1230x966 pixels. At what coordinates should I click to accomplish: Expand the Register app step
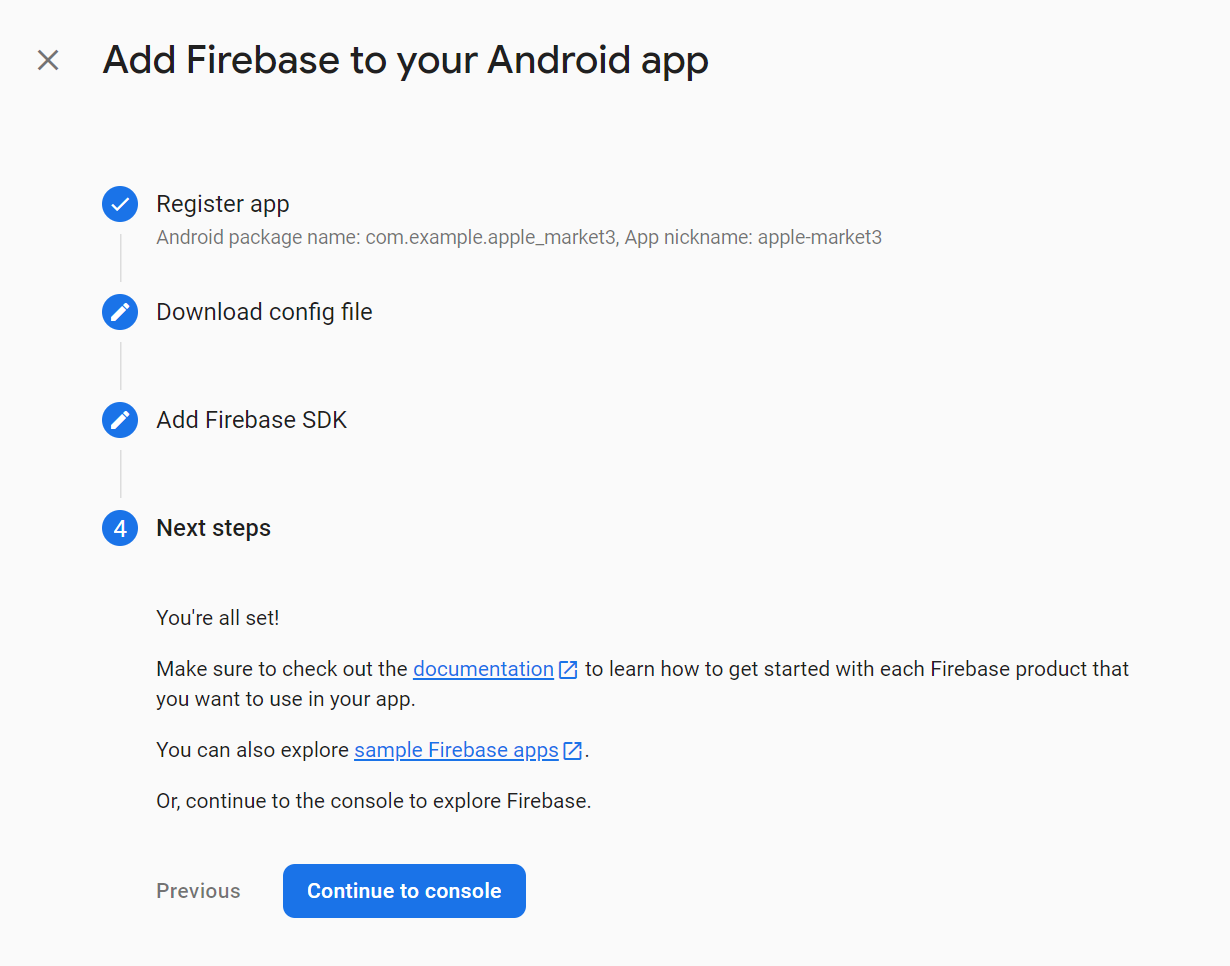[223, 204]
